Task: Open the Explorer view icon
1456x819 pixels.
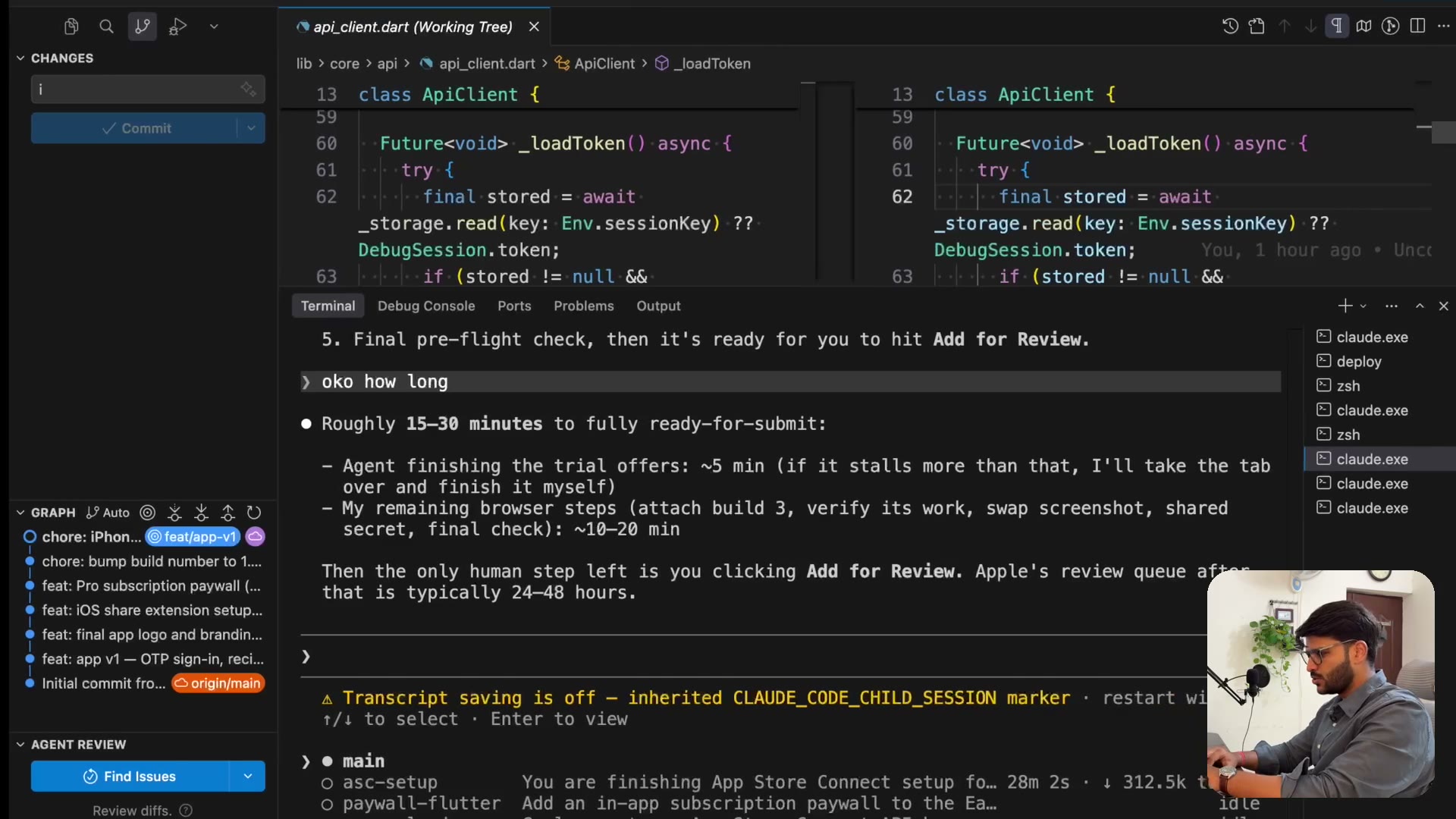Action: [71, 27]
